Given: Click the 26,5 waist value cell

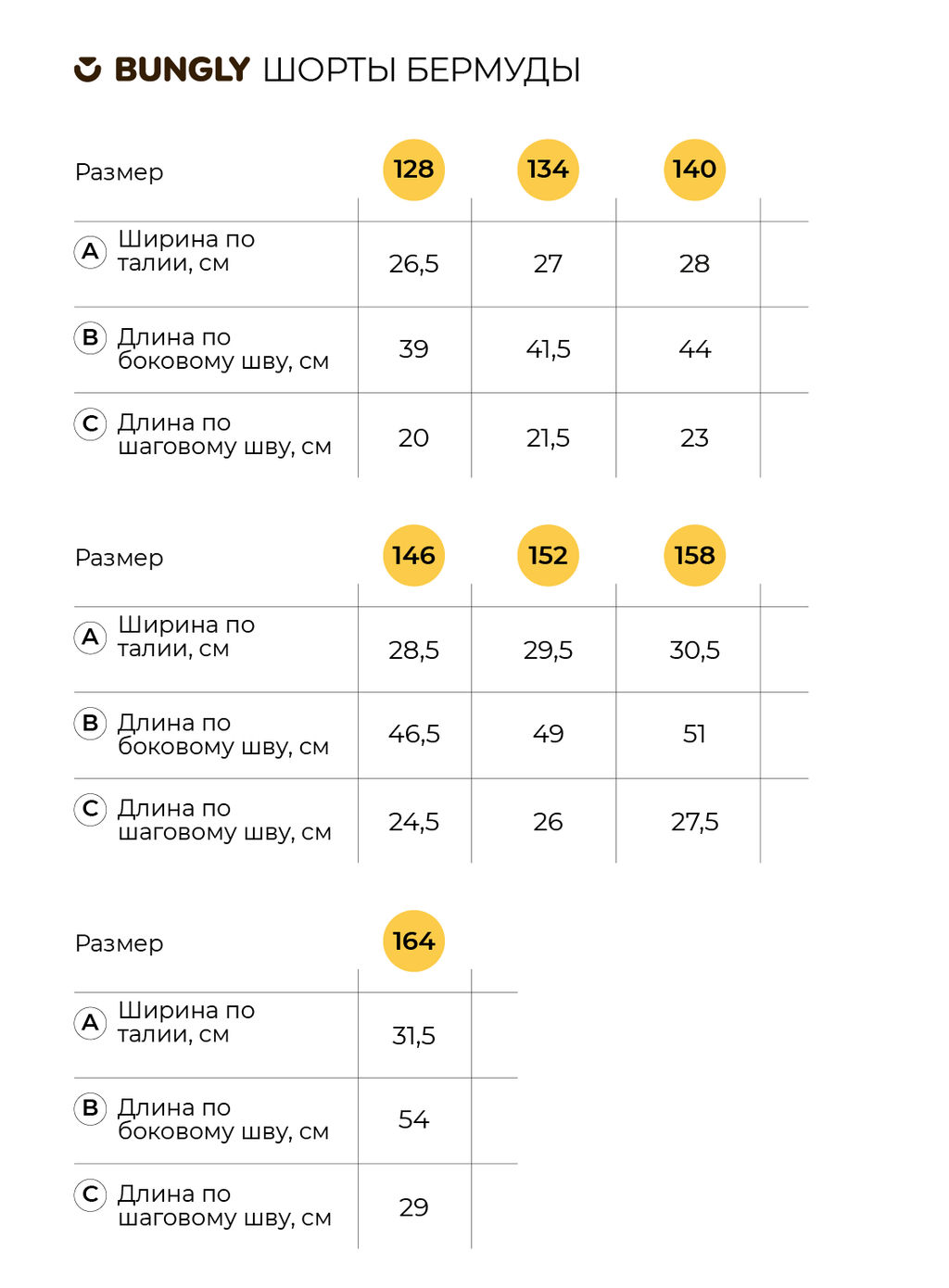Looking at the screenshot, I should tap(413, 264).
